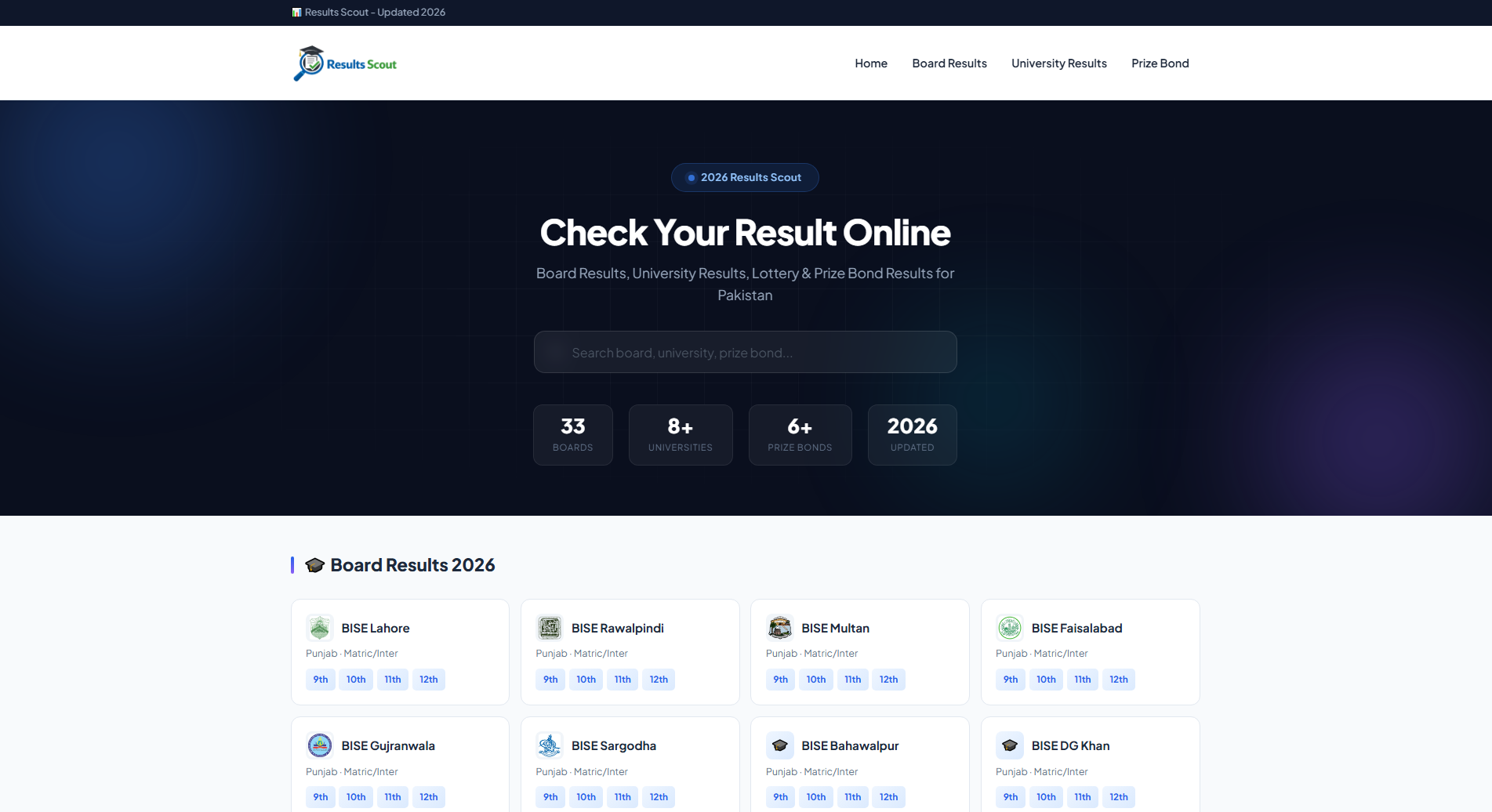Click the Results Scout logo
Screen dimensions: 1492x812
pos(345,63)
